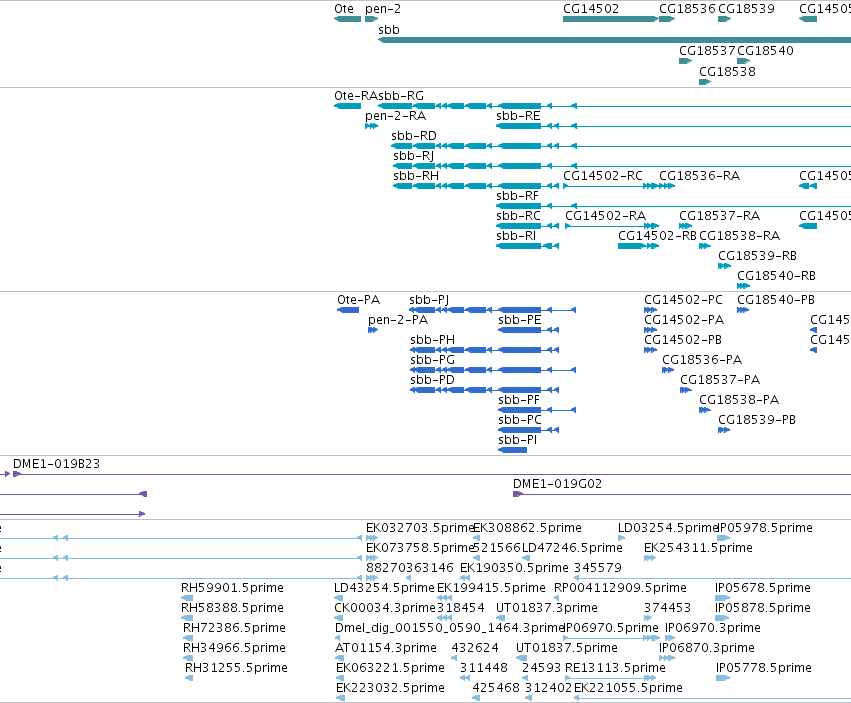Click the CG14502-PC protein label

click(683, 300)
